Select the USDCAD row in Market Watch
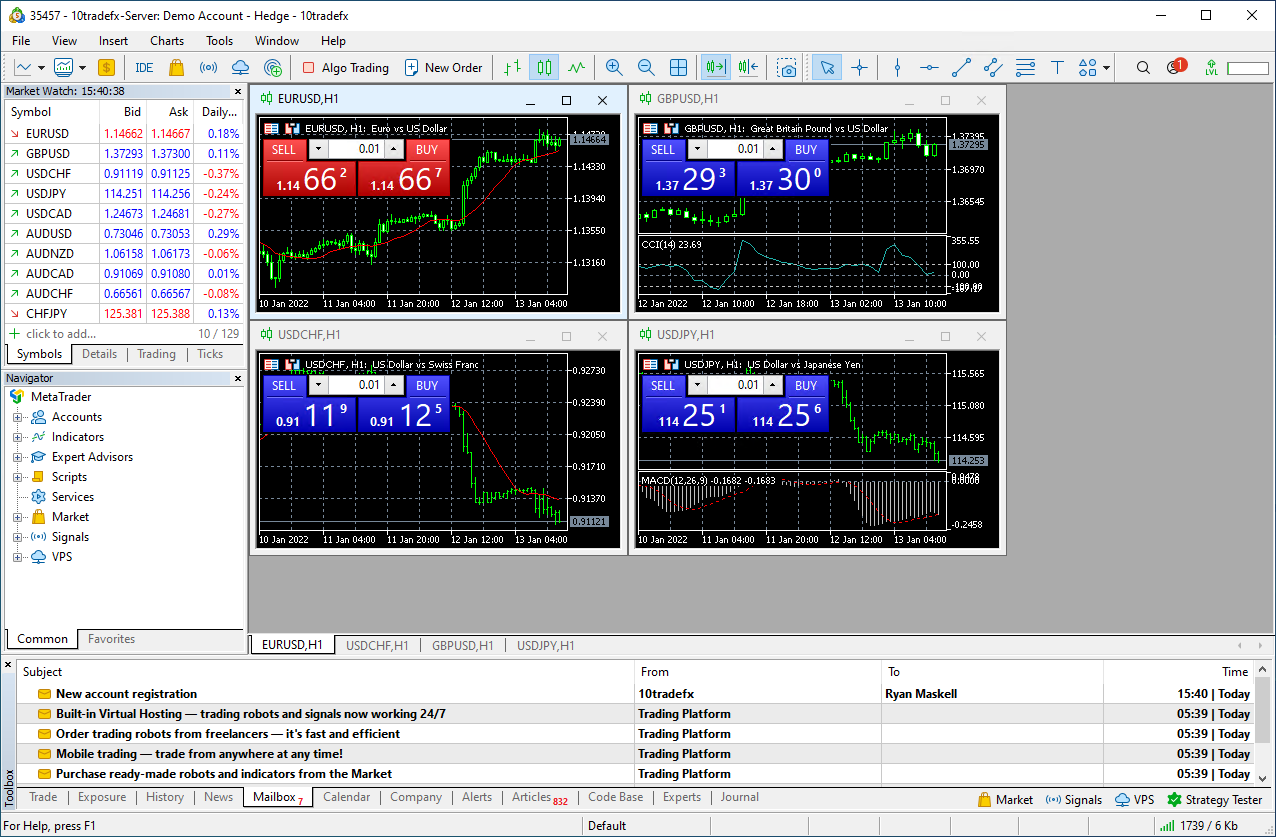Image resolution: width=1276 pixels, height=837 pixels. 124,214
